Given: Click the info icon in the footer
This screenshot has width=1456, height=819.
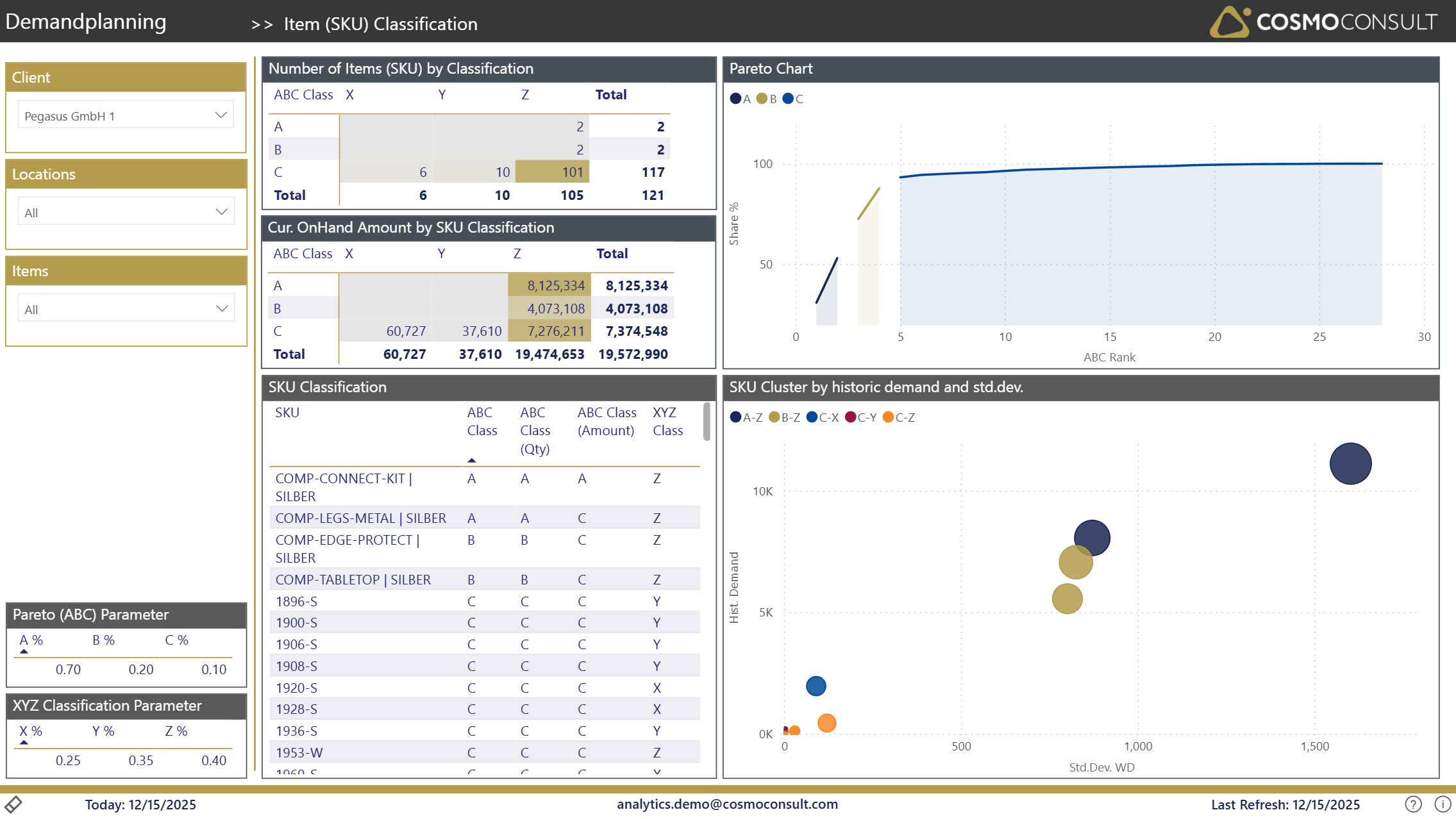Looking at the screenshot, I should coord(1443,804).
